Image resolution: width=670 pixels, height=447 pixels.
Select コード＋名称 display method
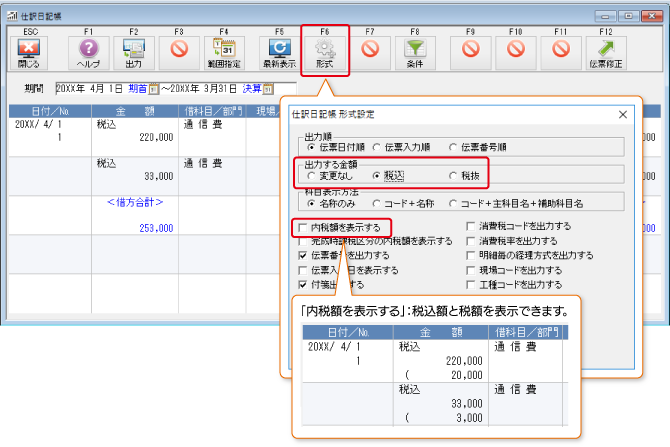[x=374, y=203]
